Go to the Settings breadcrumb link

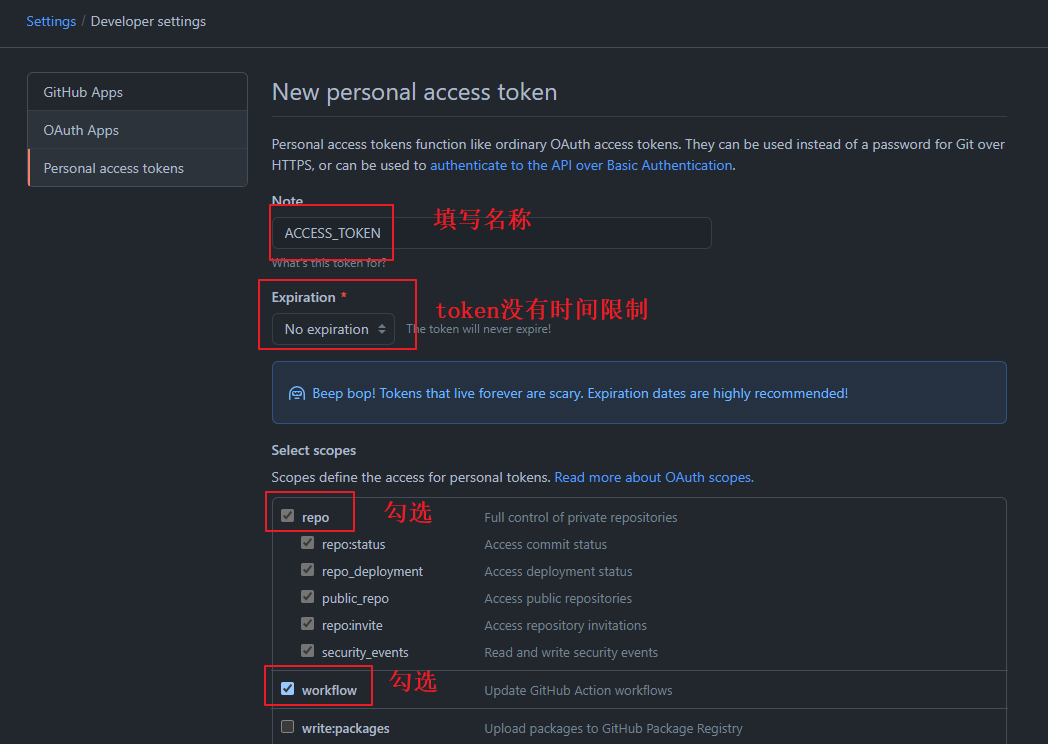click(x=51, y=21)
